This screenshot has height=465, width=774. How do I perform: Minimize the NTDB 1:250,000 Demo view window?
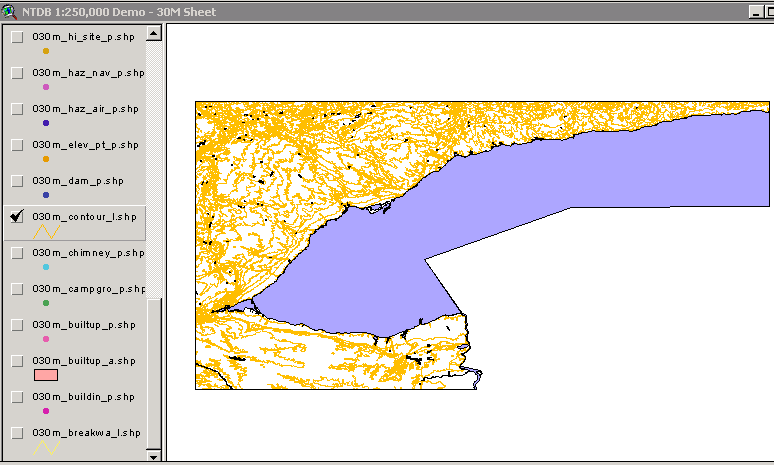756,12
